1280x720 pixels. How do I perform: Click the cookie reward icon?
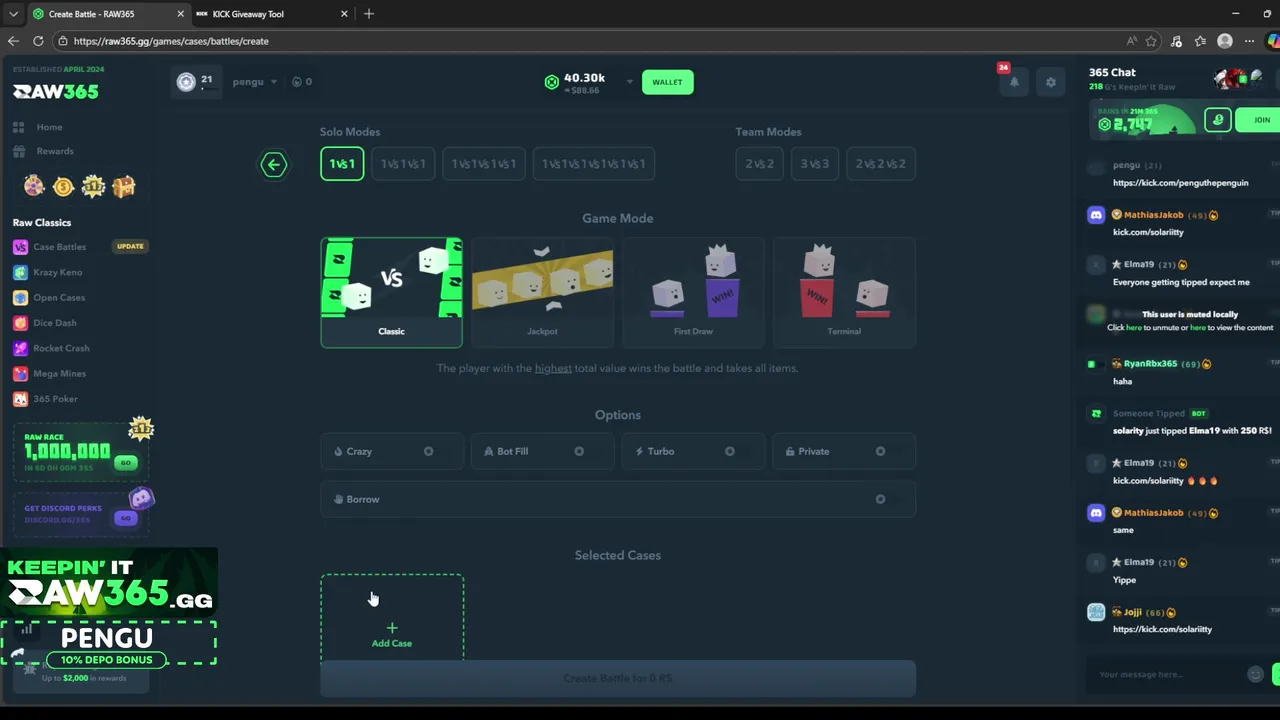coord(34,186)
